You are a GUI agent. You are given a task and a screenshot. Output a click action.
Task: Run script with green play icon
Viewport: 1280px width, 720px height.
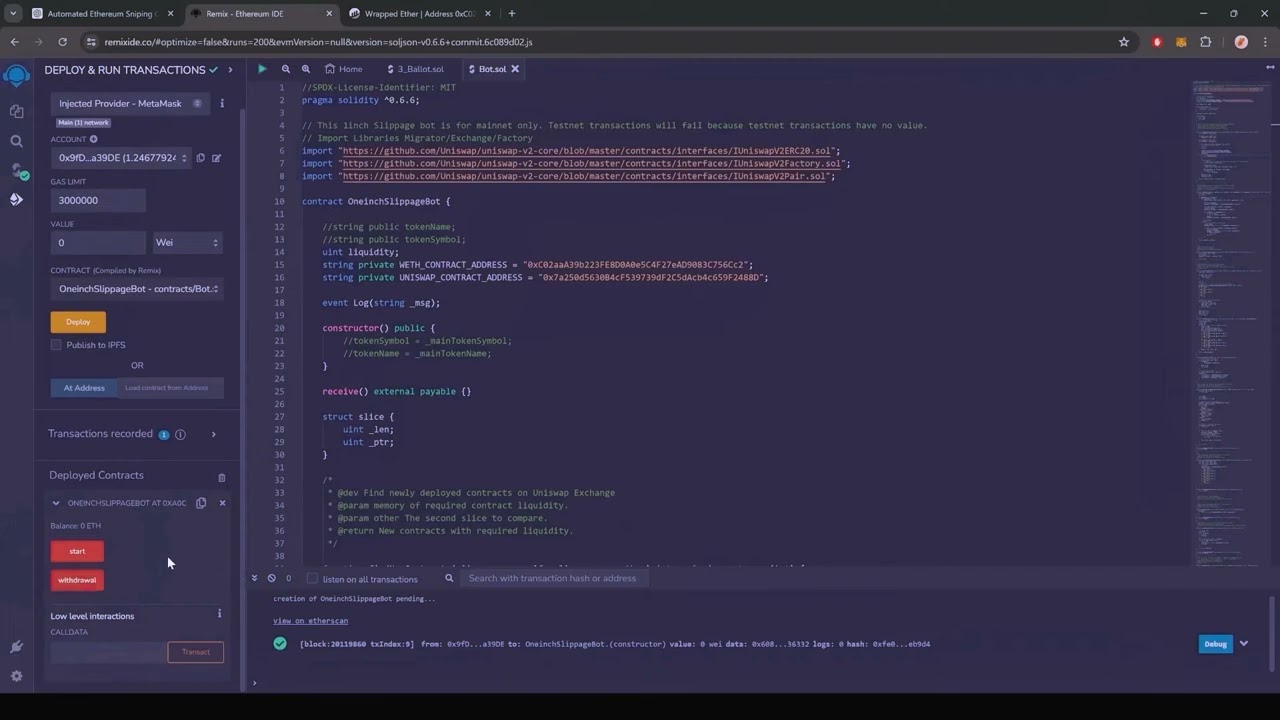tap(262, 69)
